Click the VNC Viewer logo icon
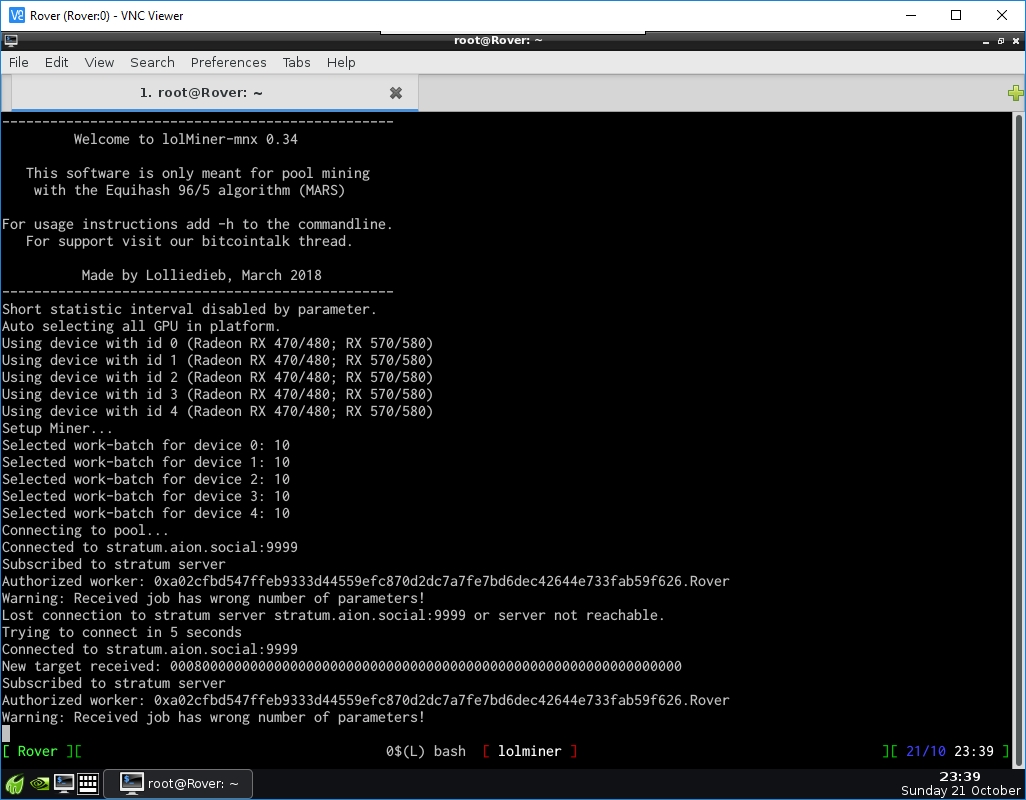1026x800 pixels. pos(17,15)
